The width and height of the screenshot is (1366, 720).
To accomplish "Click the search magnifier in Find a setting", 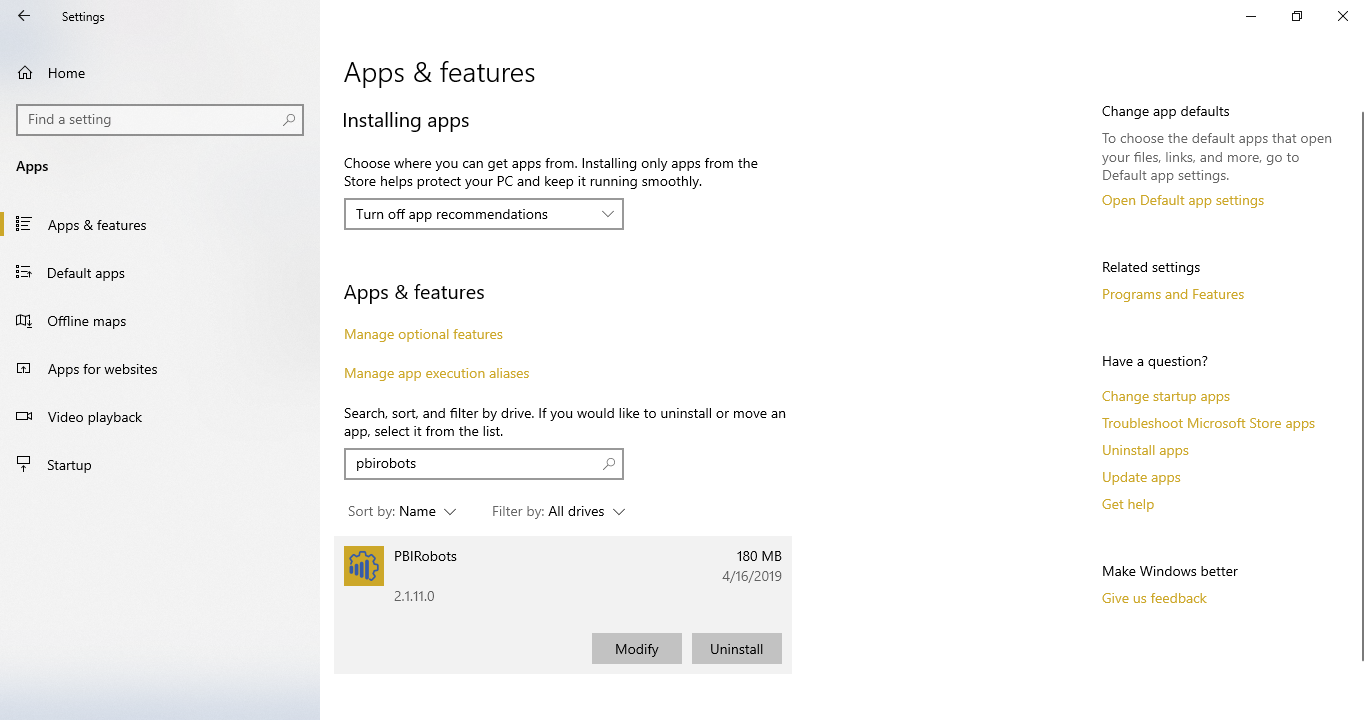I will pyautogui.click(x=289, y=119).
